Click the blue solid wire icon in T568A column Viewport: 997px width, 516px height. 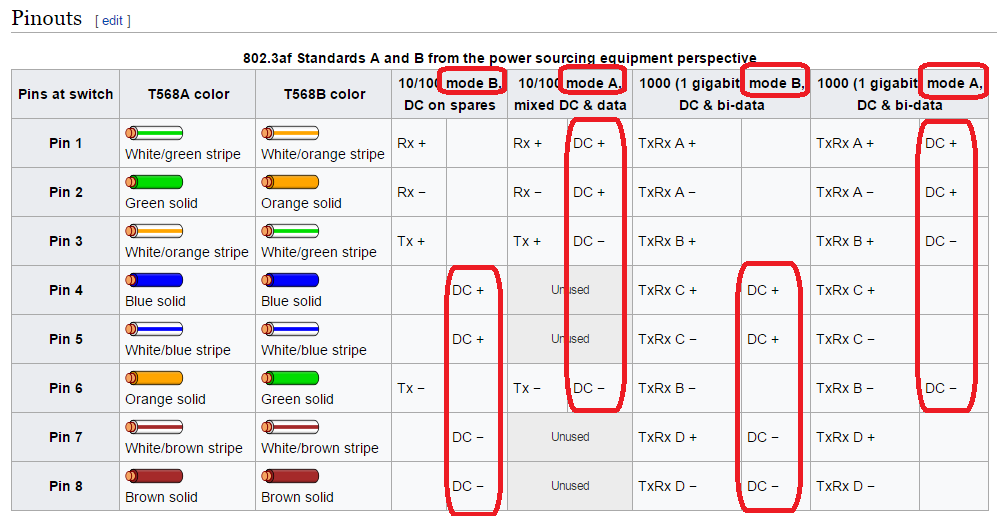tap(154, 280)
